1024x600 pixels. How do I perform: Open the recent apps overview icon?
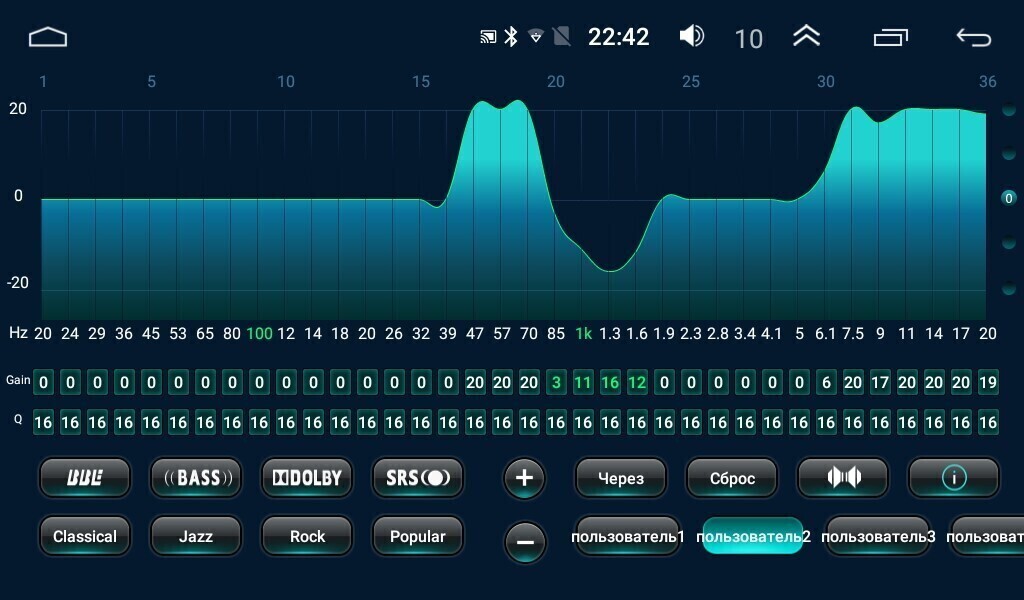tap(889, 38)
